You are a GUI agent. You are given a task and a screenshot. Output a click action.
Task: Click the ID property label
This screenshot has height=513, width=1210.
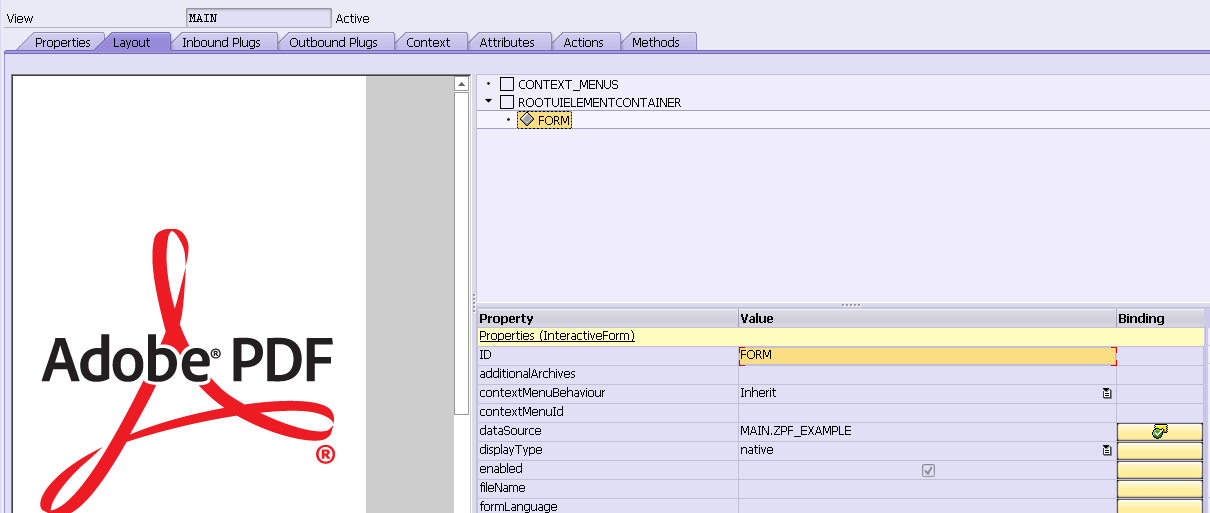pos(485,355)
